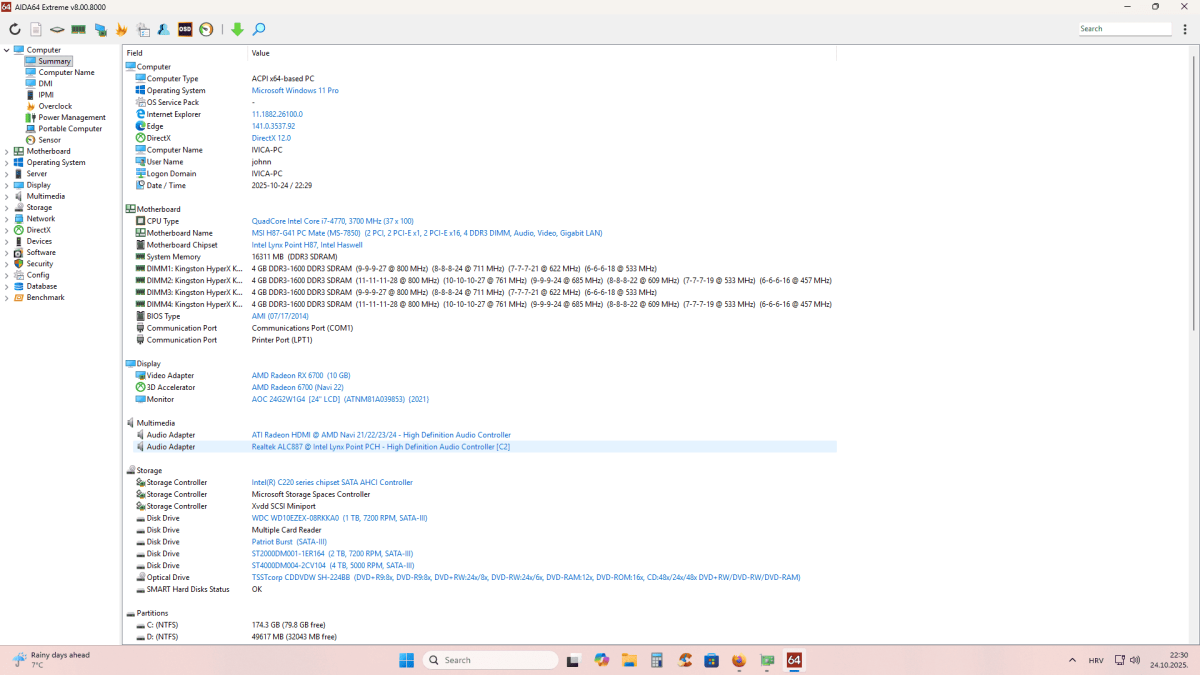1200x675 pixels.
Task: Click the magnifier search toolbar icon
Action: click(x=259, y=29)
